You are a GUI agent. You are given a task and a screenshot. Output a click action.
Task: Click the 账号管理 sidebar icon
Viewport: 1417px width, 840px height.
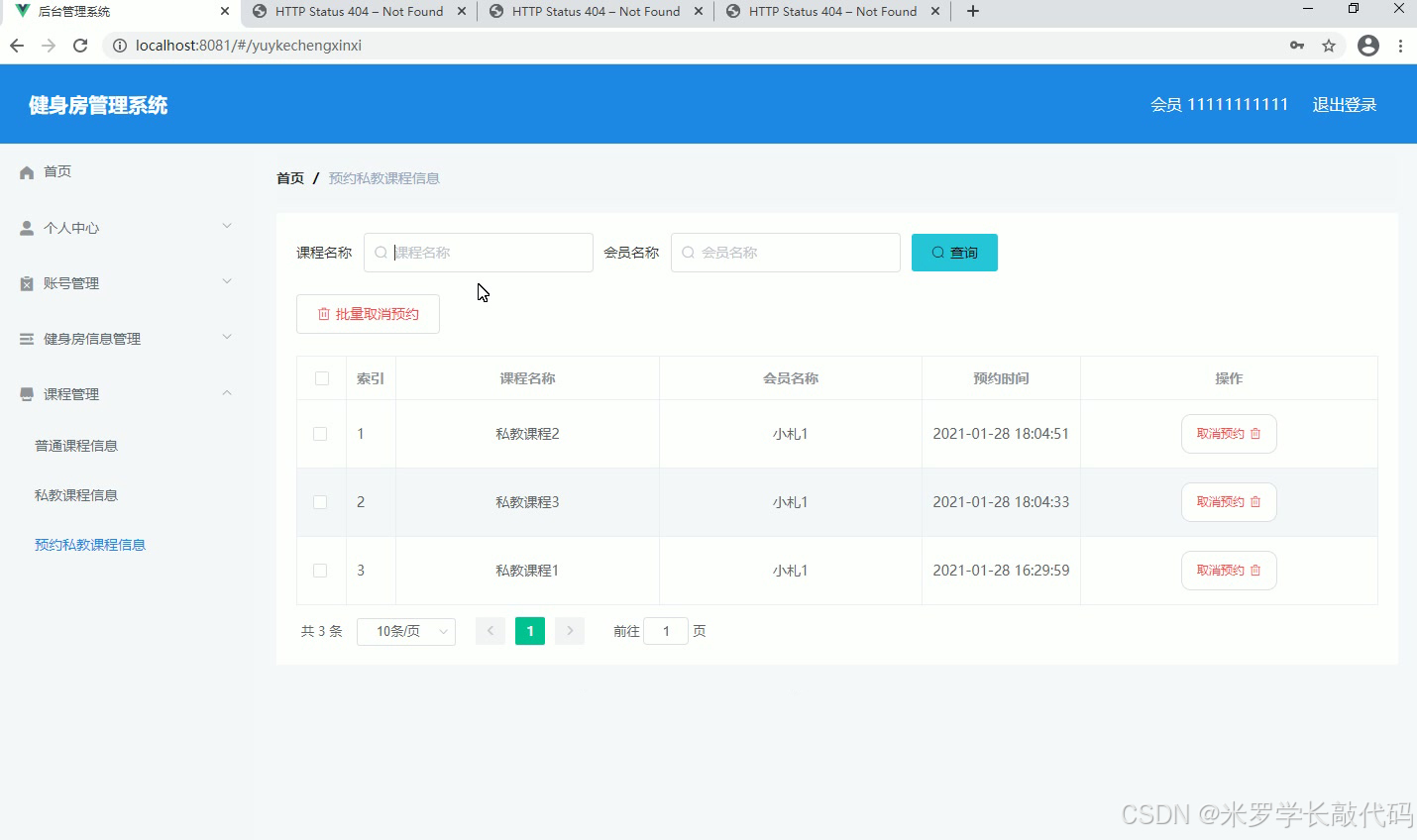[27, 283]
